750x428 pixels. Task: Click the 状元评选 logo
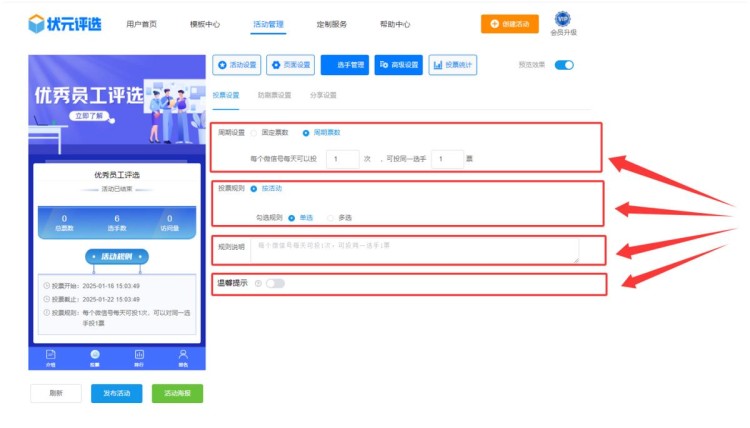(x=64, y=23)
